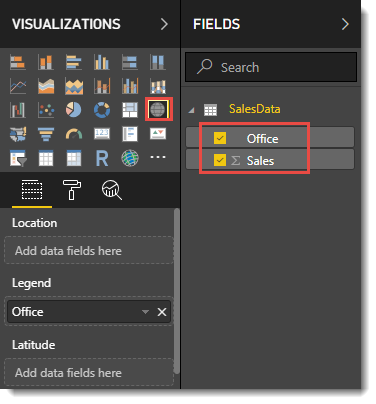Click the Office pill in Legend well

pos(89,312)
